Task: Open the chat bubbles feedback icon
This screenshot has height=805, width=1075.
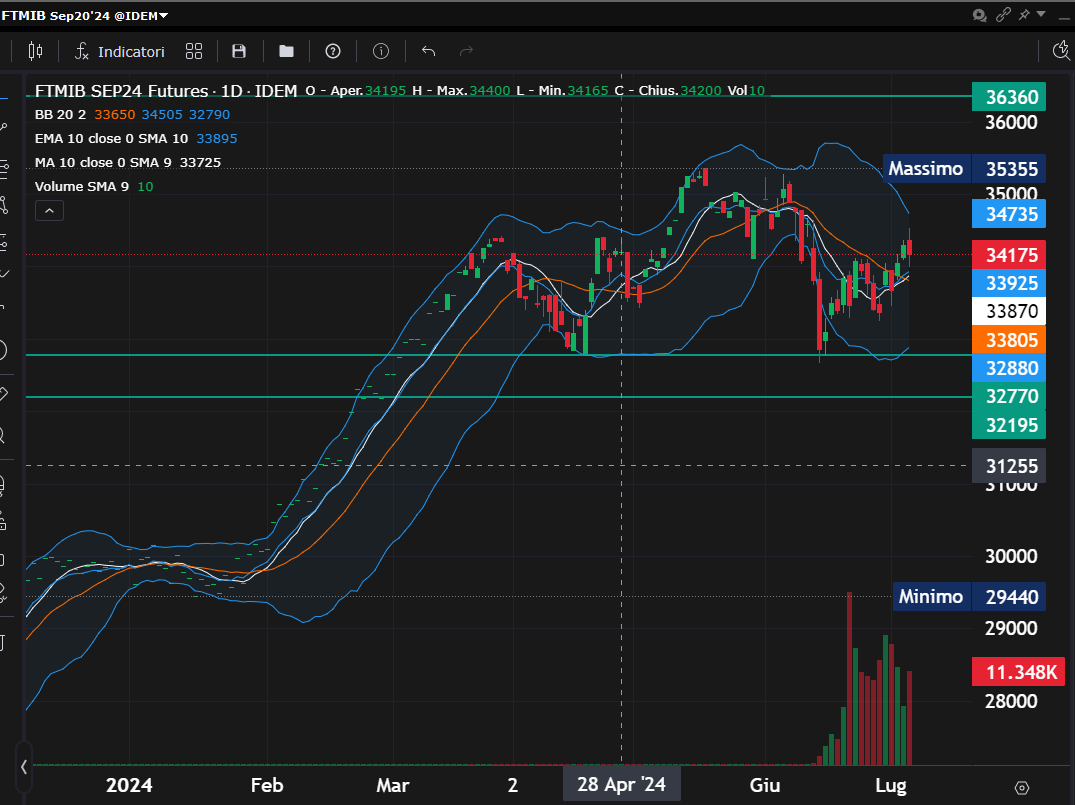Action: click(981, 15)
